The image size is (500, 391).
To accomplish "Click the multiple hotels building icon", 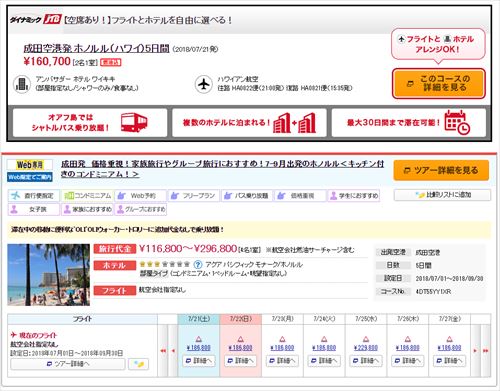I will point(294,123).
